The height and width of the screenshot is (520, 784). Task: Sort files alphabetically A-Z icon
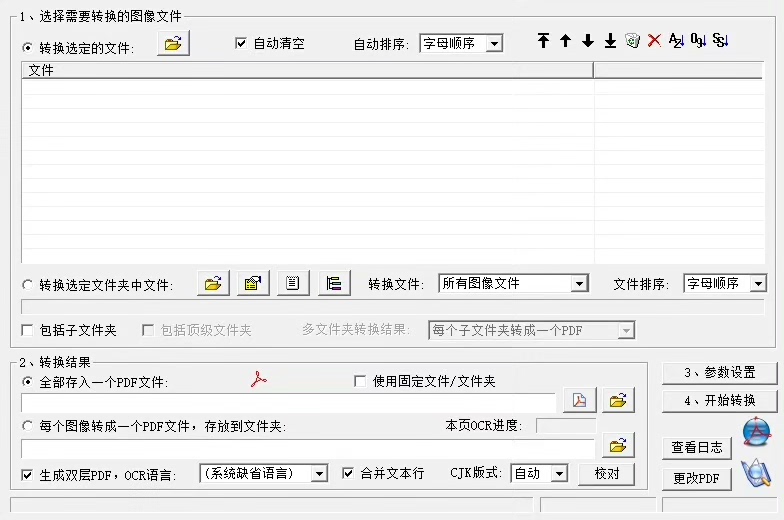tap(676, 40)
